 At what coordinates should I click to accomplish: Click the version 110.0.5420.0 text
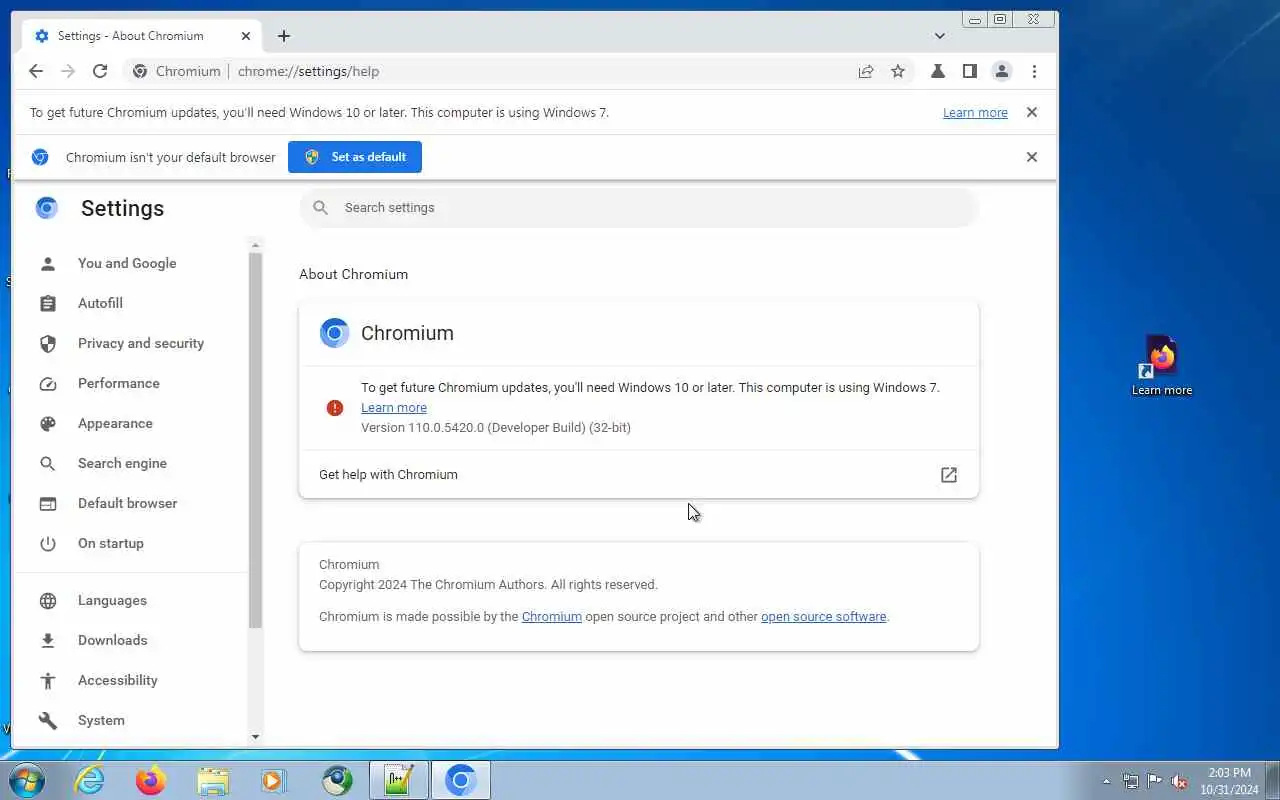coord(496,427)
